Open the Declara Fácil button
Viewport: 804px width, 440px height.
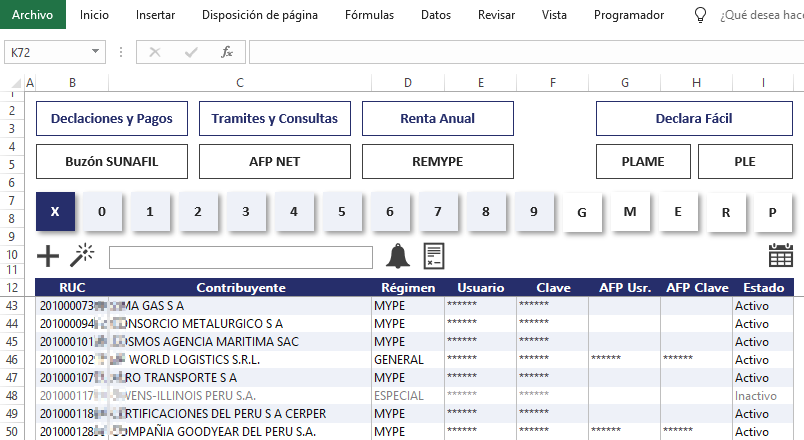[694, 118]
